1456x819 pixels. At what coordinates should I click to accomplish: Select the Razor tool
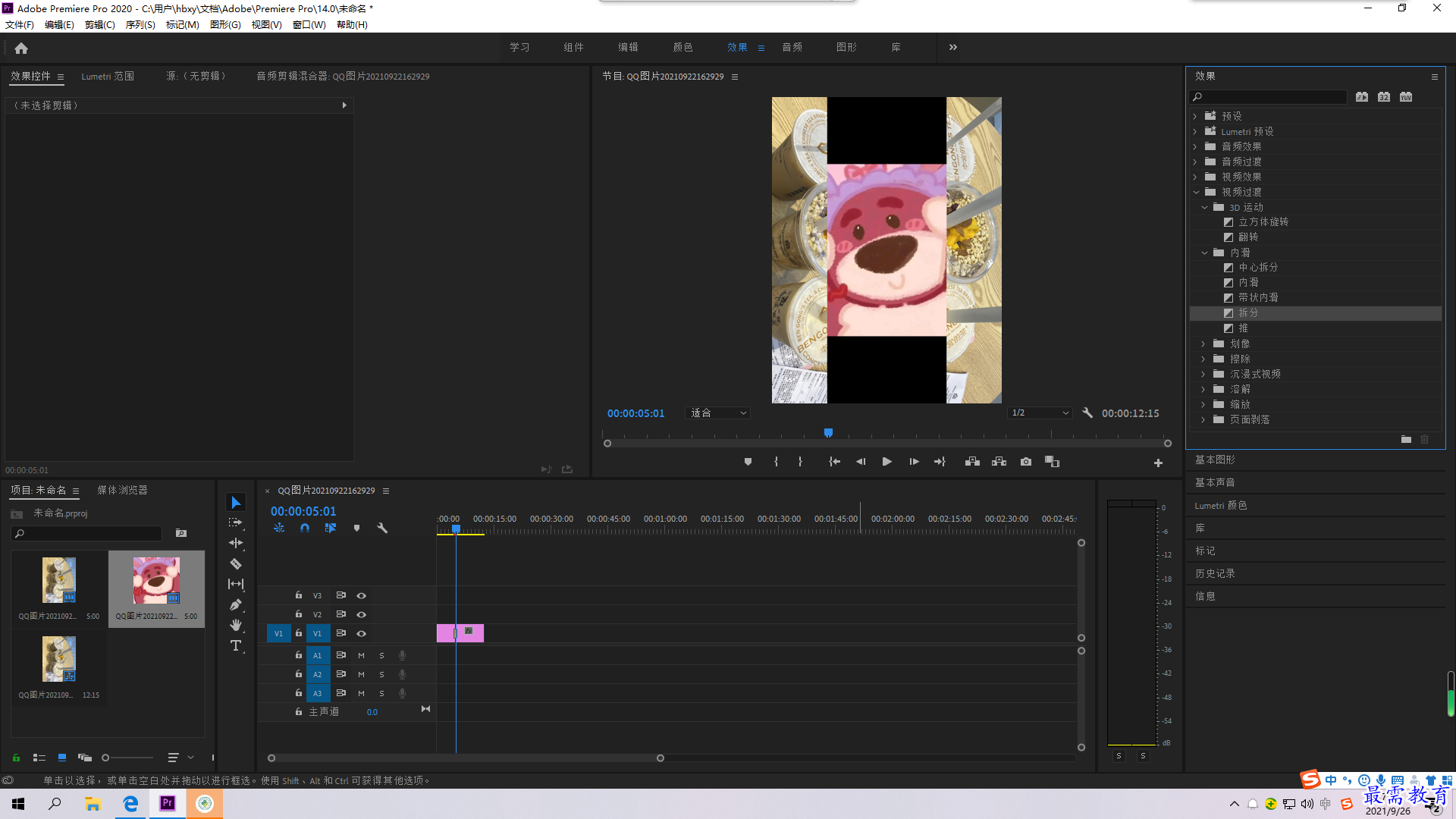click(236, 563)
